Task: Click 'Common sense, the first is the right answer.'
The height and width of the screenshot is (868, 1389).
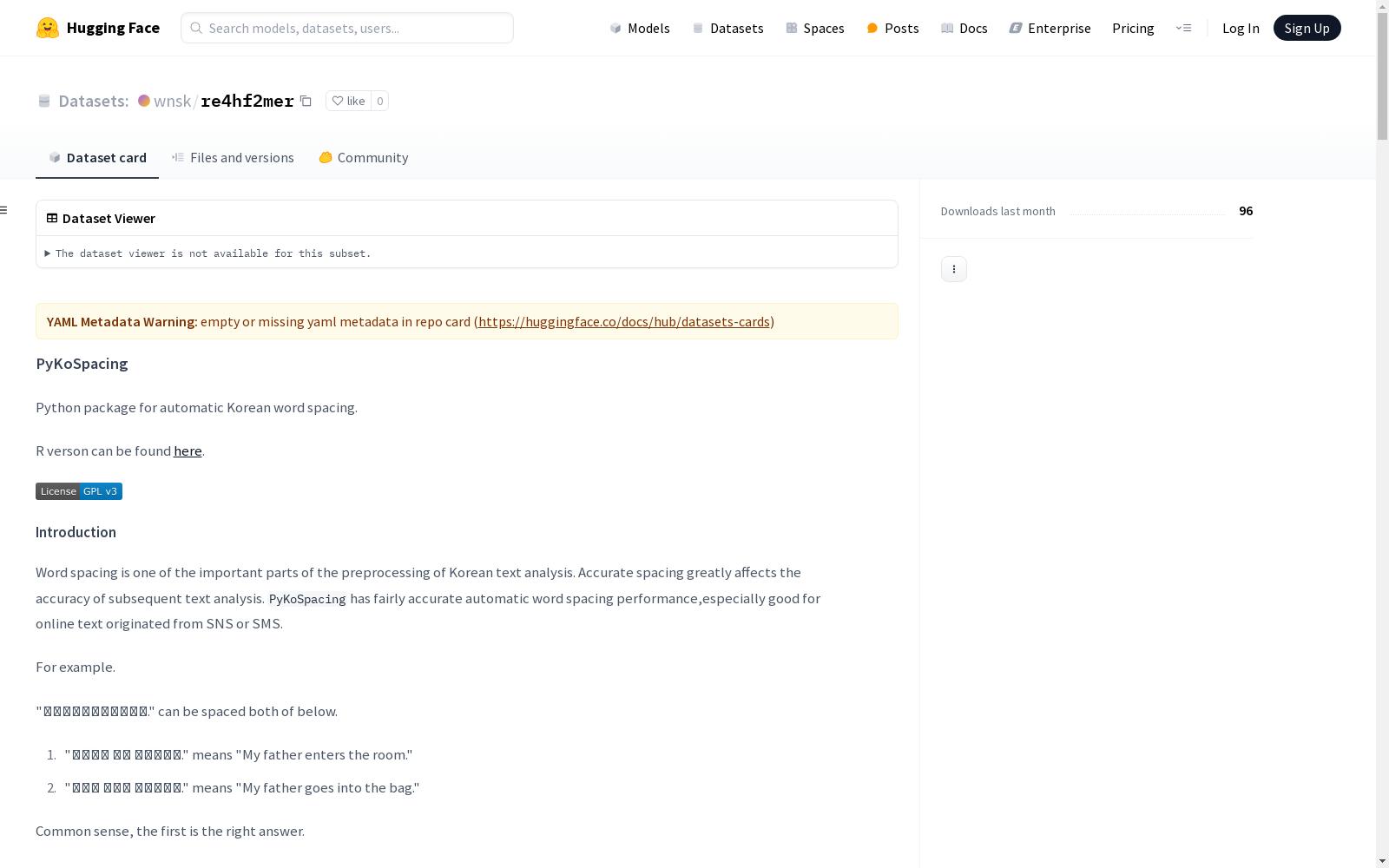Action: pyautogui.click(x=170, y=831)
